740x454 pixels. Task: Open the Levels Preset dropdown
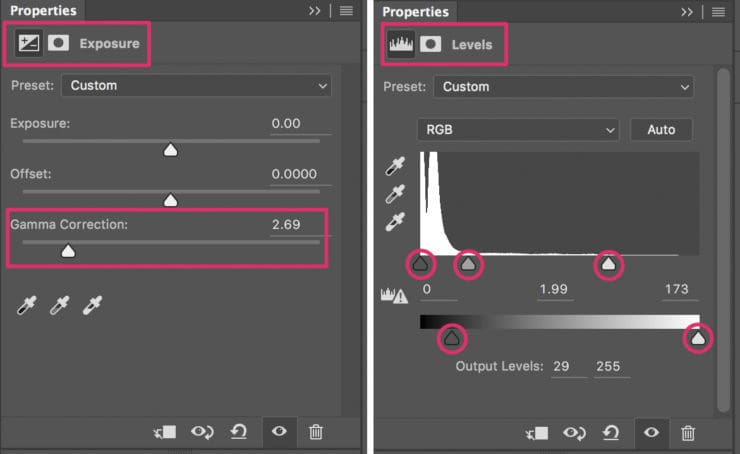(563, 87)
